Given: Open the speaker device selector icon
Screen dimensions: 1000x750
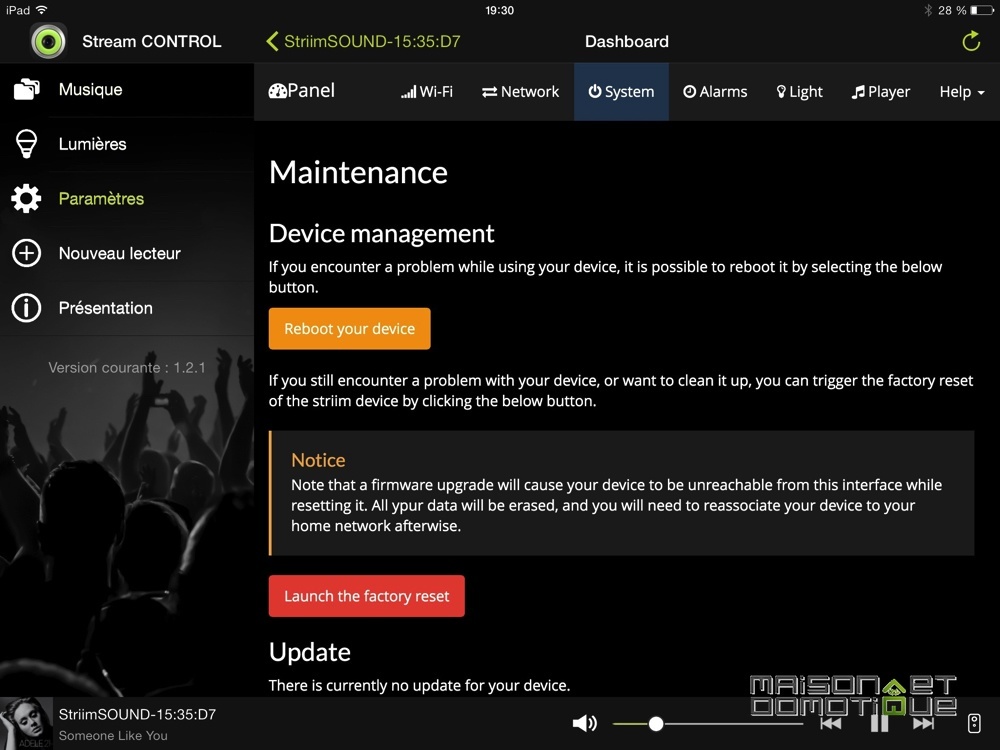Looking at the screenshot, I should (974, 723).
